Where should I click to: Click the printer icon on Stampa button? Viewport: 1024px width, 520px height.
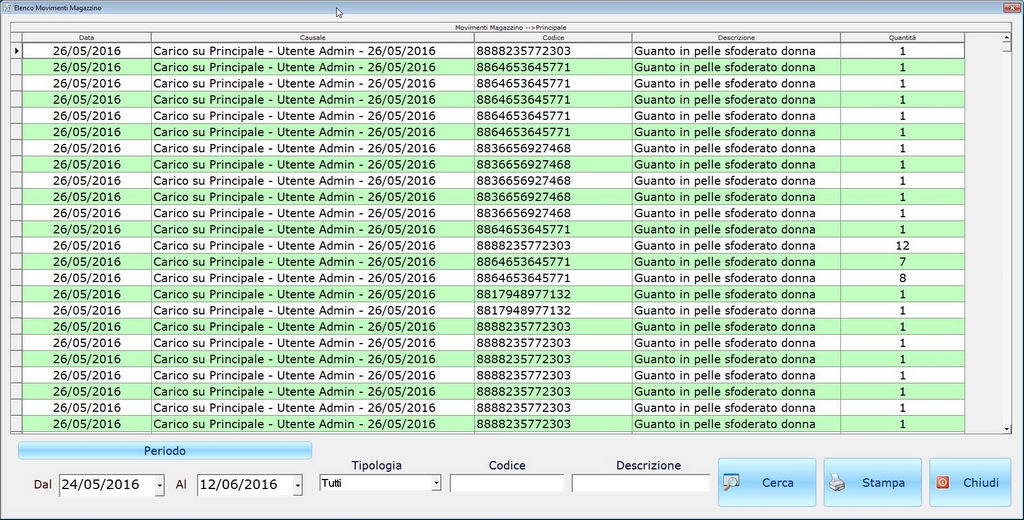(x=836, y=483)
